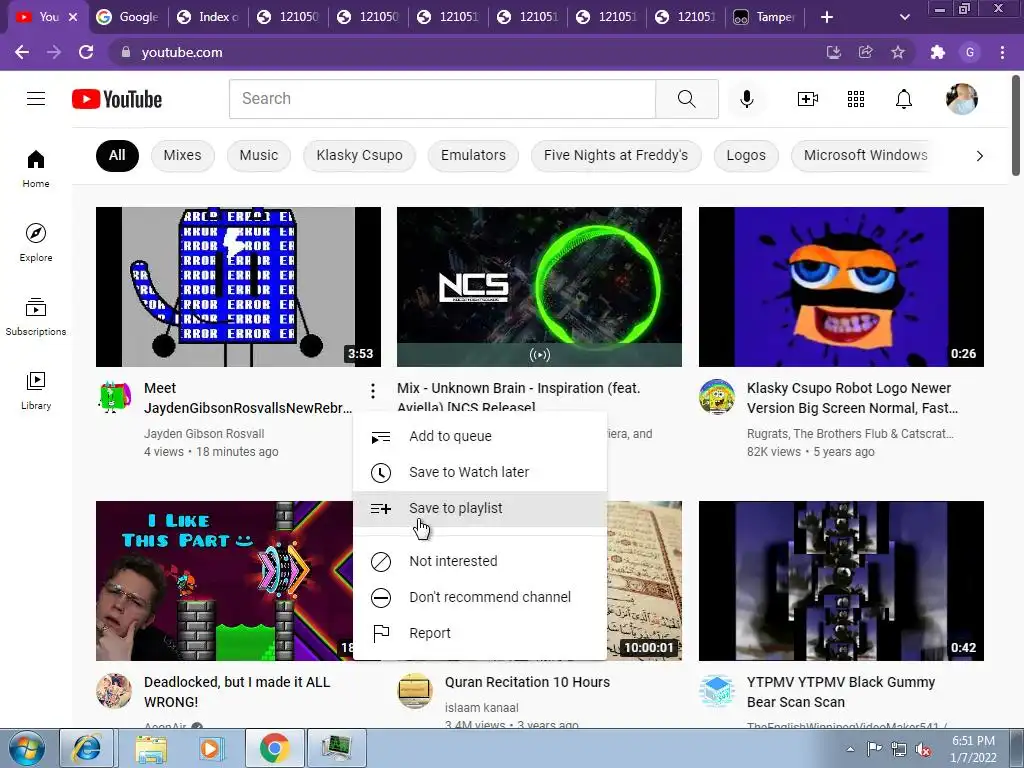1024x768 pixels.
Task: Select the Klasky Csupo filter chip
Action: coord(359,155)
